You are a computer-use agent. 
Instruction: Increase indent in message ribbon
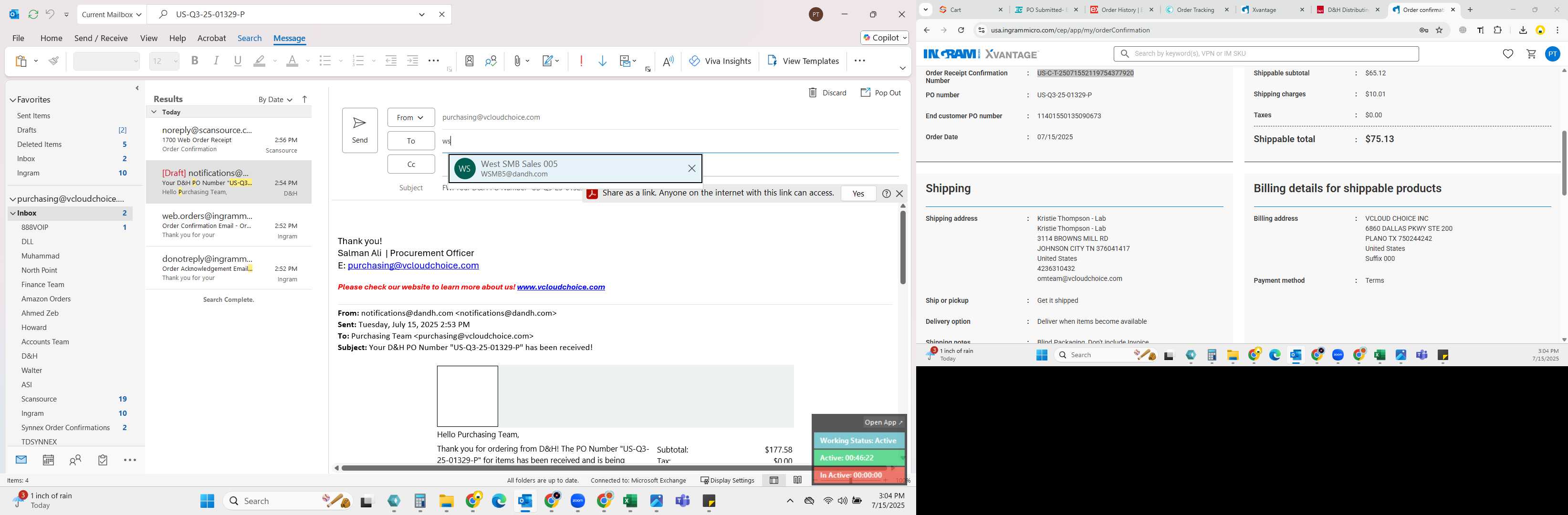pyautogui.click(x=413, y=61)
